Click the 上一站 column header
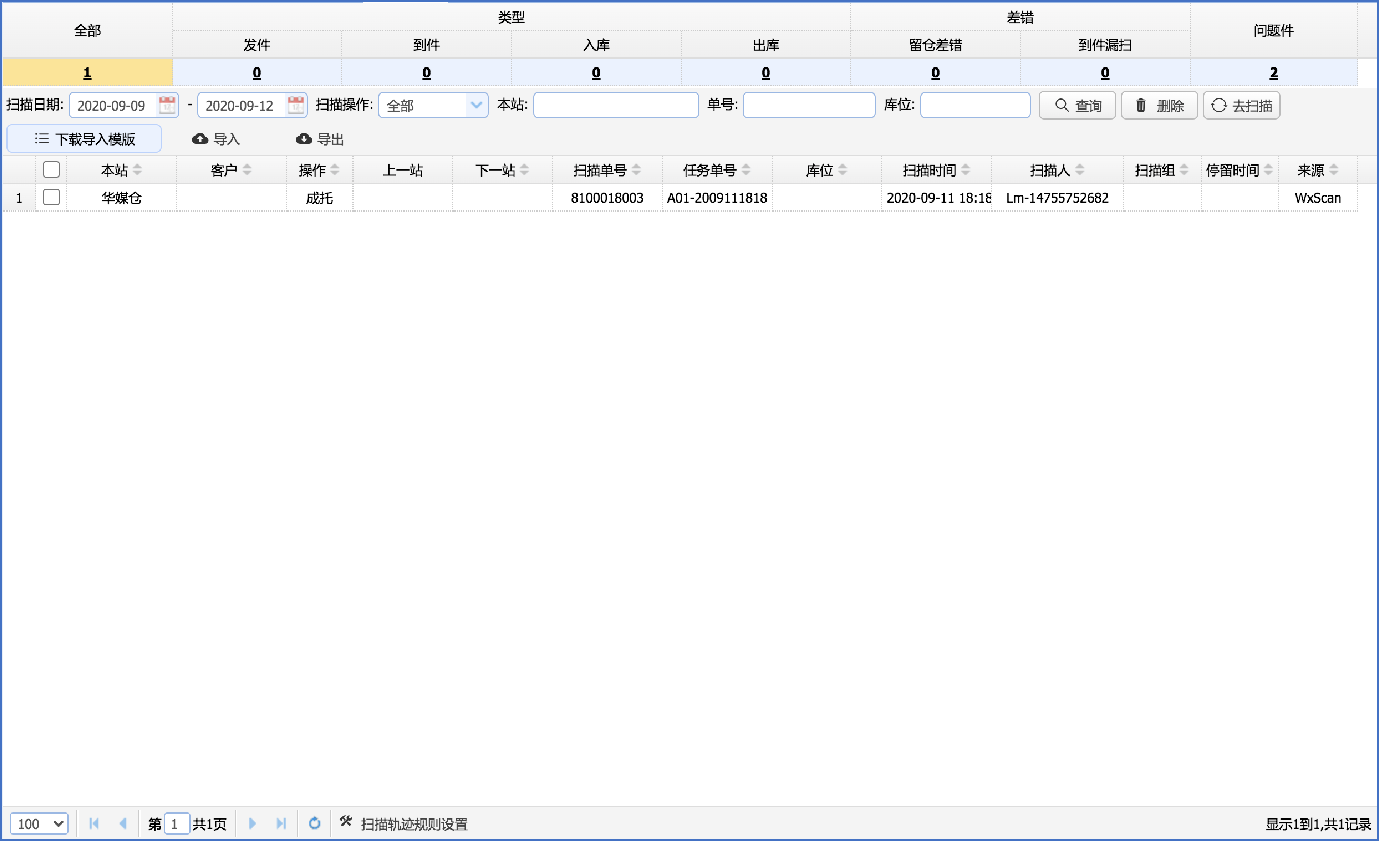This screenshot has width=1379, height=841. click(403, 170)
